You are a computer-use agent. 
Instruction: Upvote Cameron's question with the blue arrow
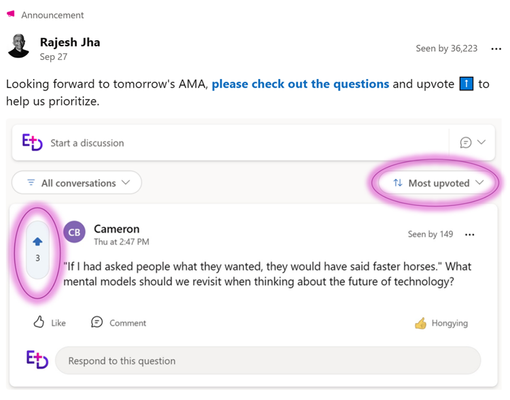pos(37,242)
